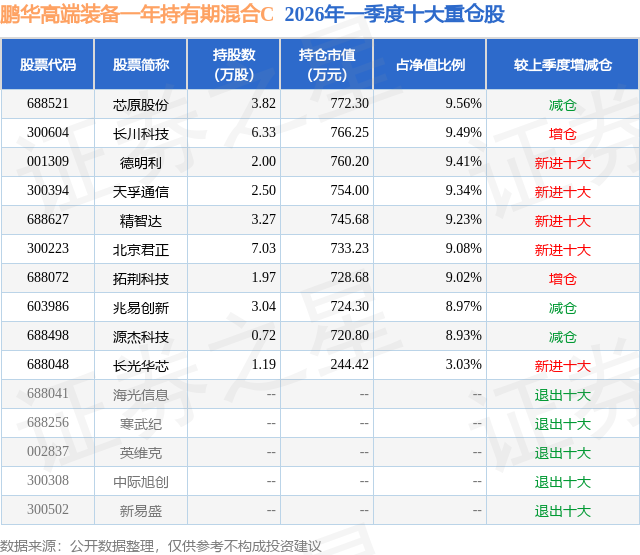Select stock code 300308
Image resolution: width=640 pixels, height=555 pixels.
48,480
